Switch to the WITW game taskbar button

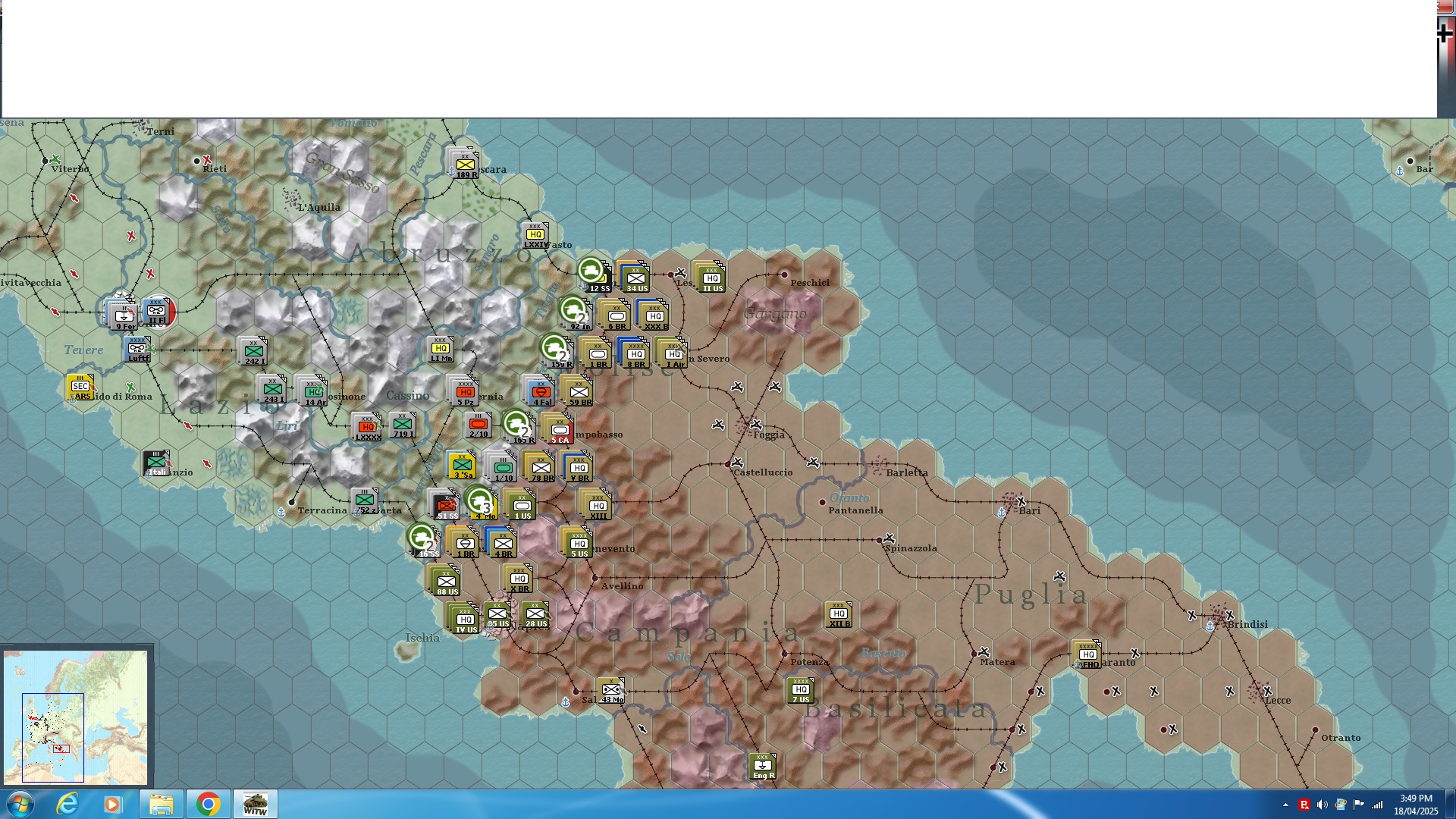click(255, 804)
